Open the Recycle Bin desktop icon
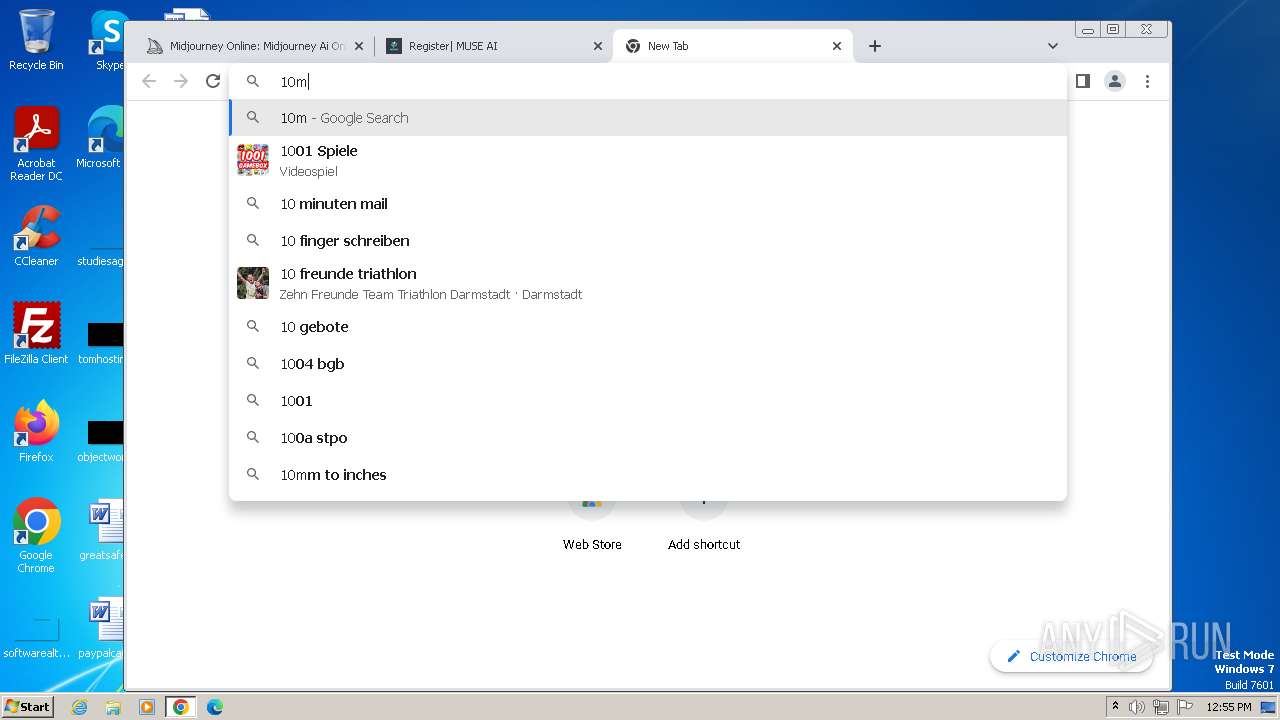The image size is (1280, 720). click(36, 40)
